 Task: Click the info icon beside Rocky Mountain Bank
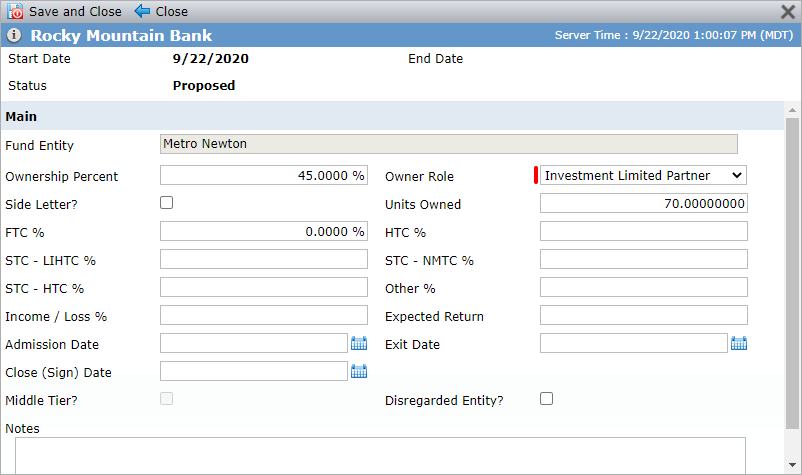coord(14,35)
